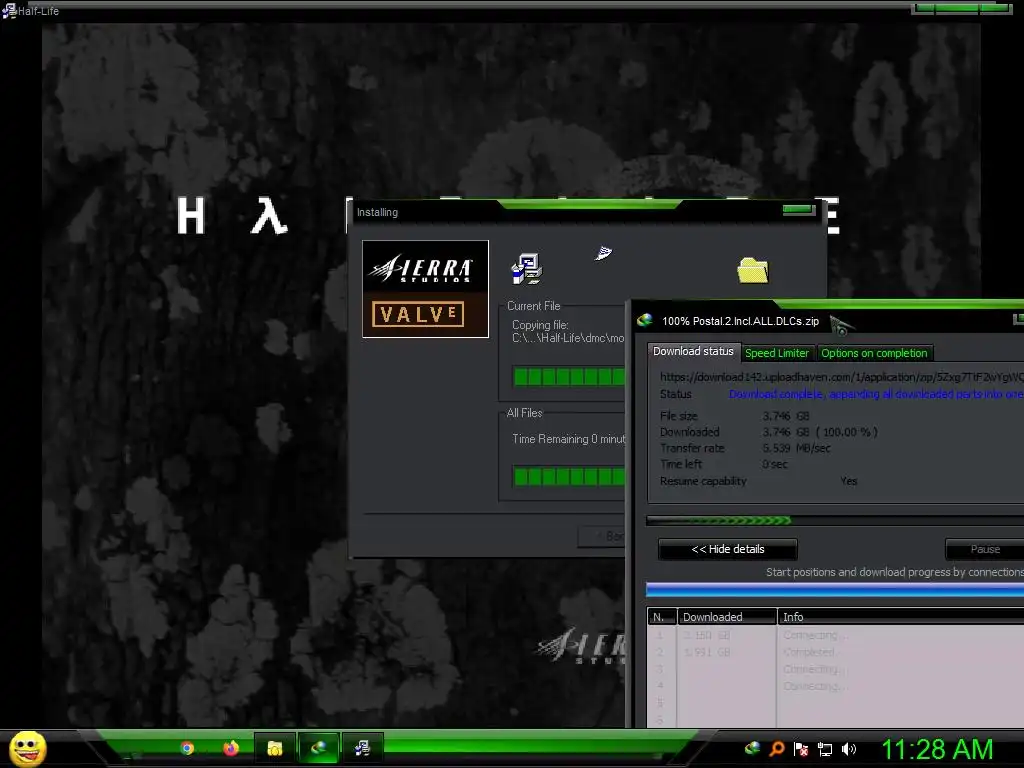
Task: Click the blue "Download complete" status text
Action: [x=876, y=394]
